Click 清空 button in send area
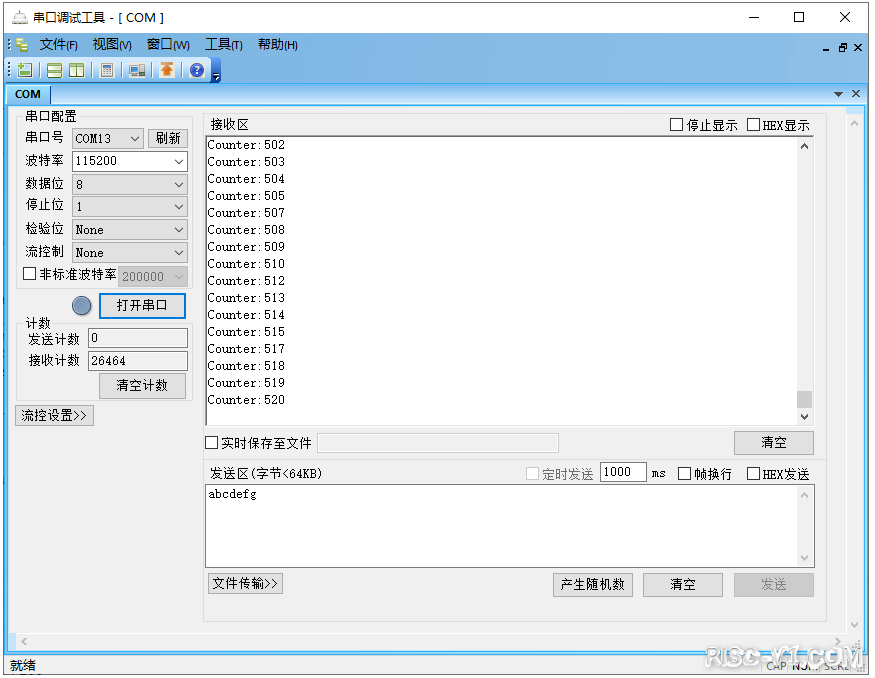This screenshot has width=875, height=678. point(682,584)
